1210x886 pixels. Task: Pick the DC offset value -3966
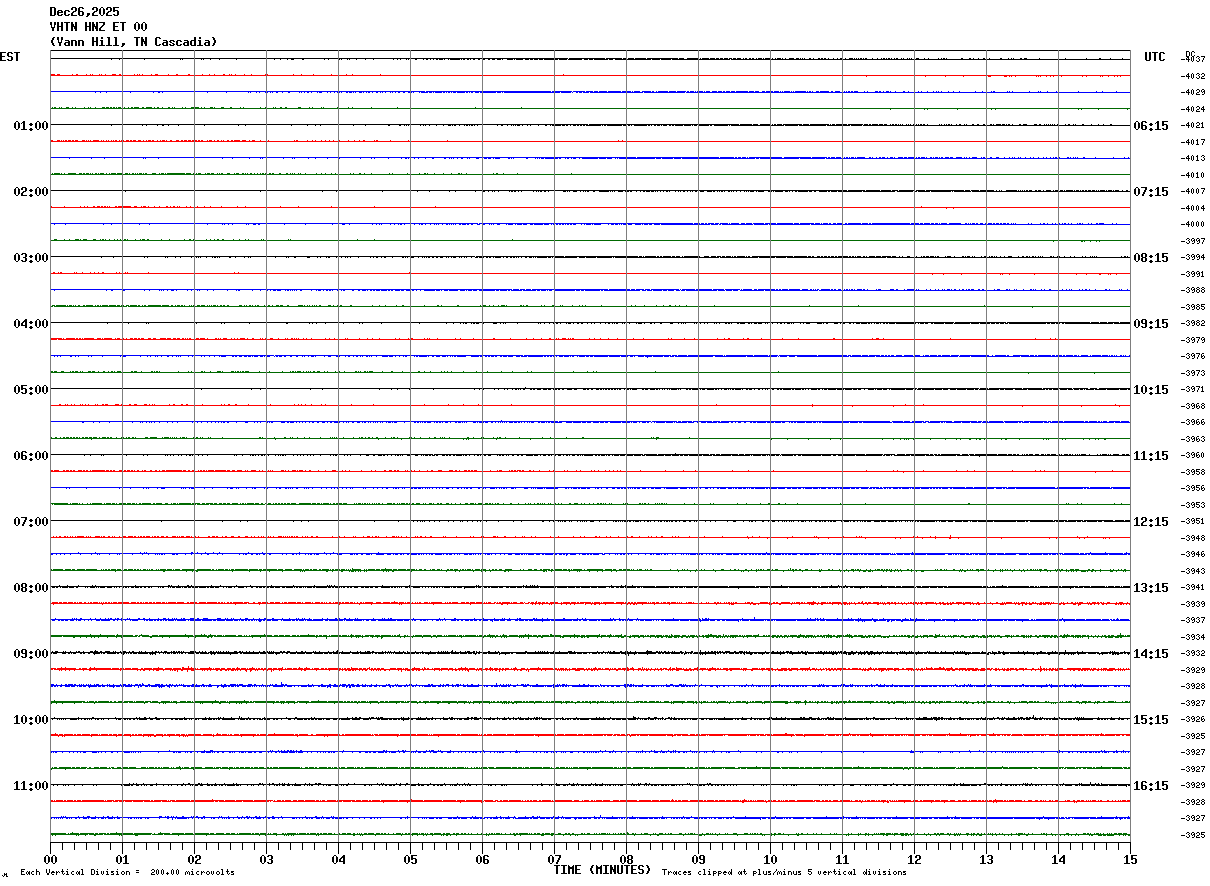(x=1193, y=423)
